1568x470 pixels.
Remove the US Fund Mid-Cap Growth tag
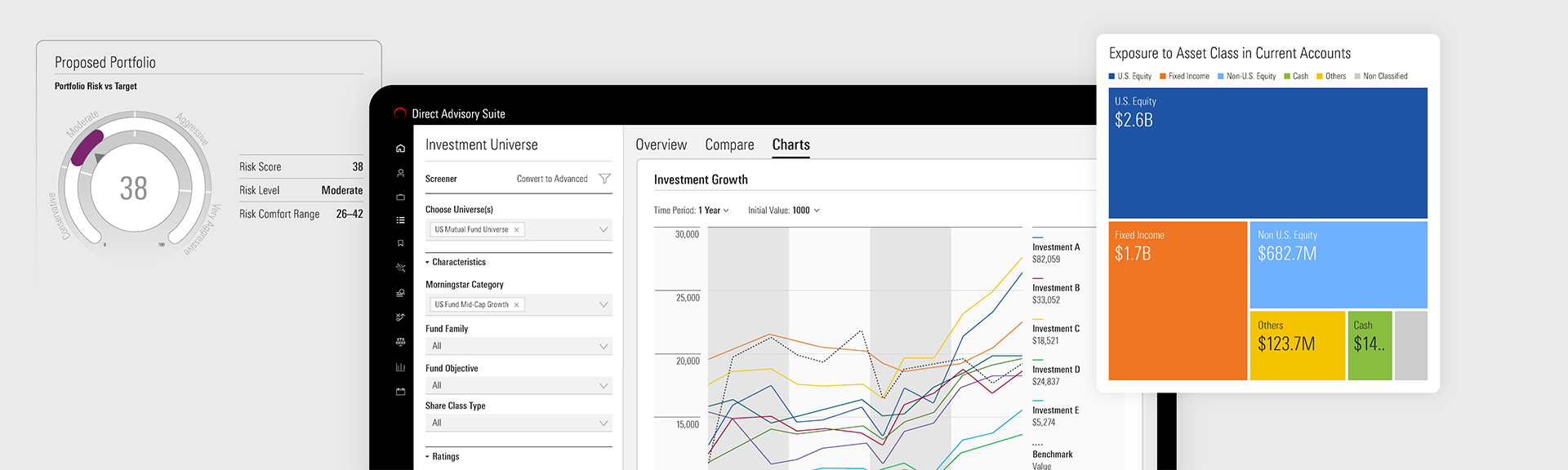pyautogui.click(x=516, y=305)
